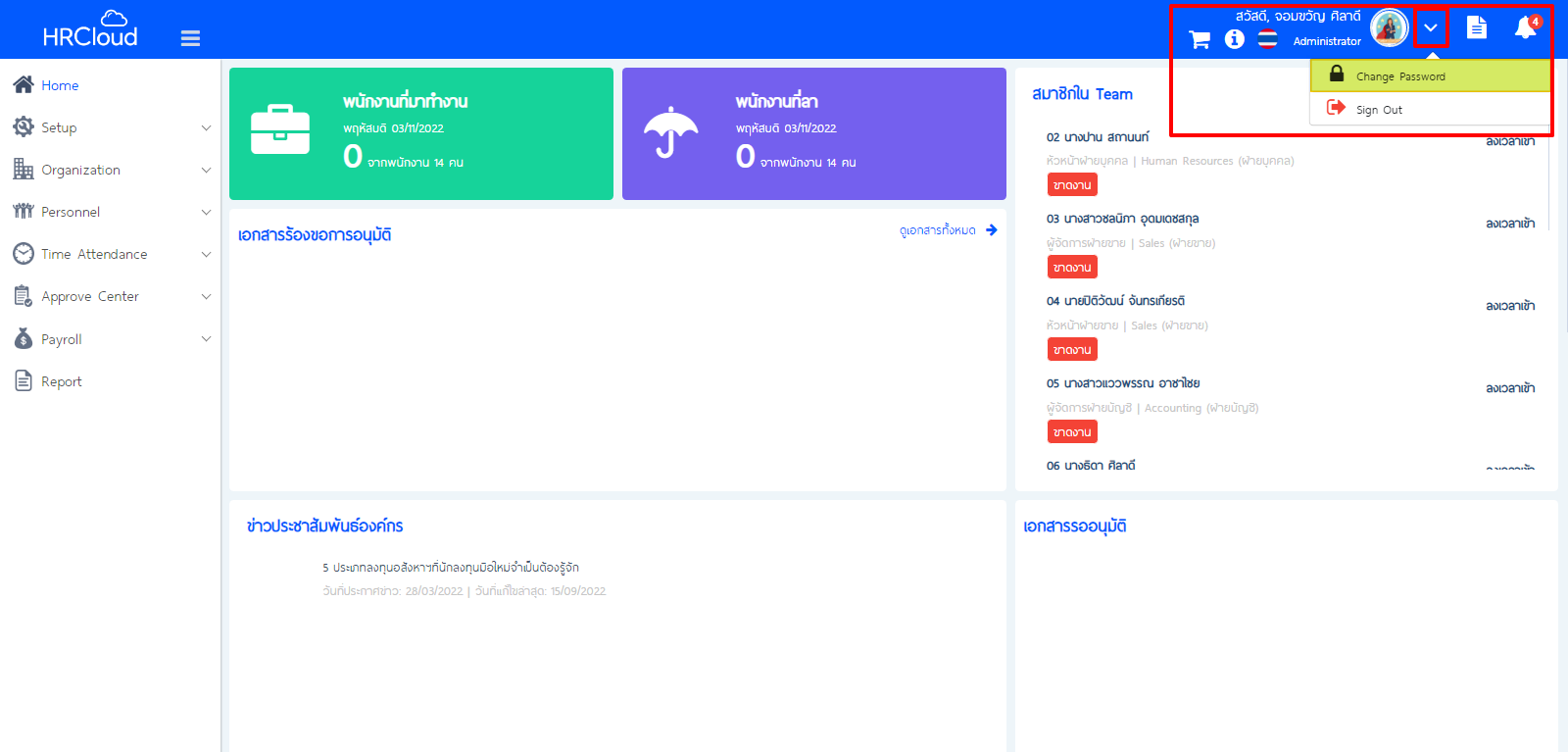This screenshot has width=1568, height=752.
Task: Click ลงเวลาเข้า for employee 05
Action: pyautogui.click(x=1510, y=388)
